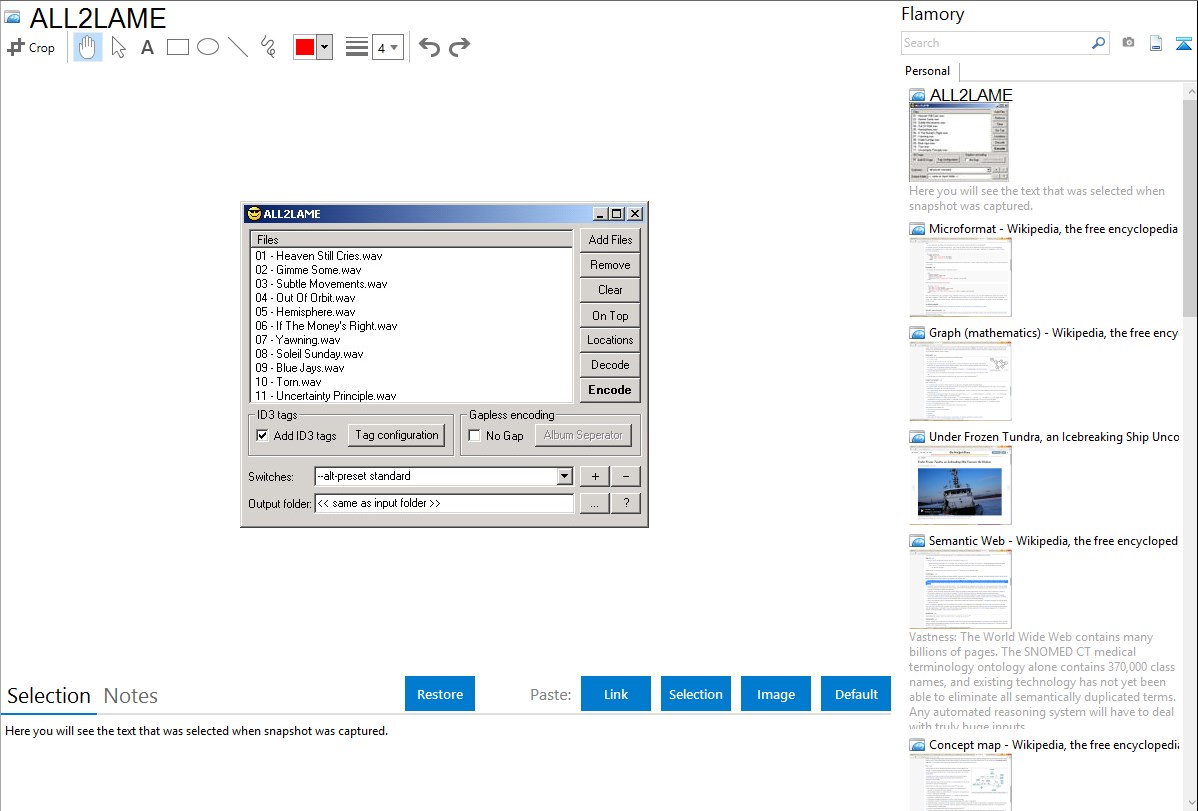Click the Paste Link button

click(616, 694)
